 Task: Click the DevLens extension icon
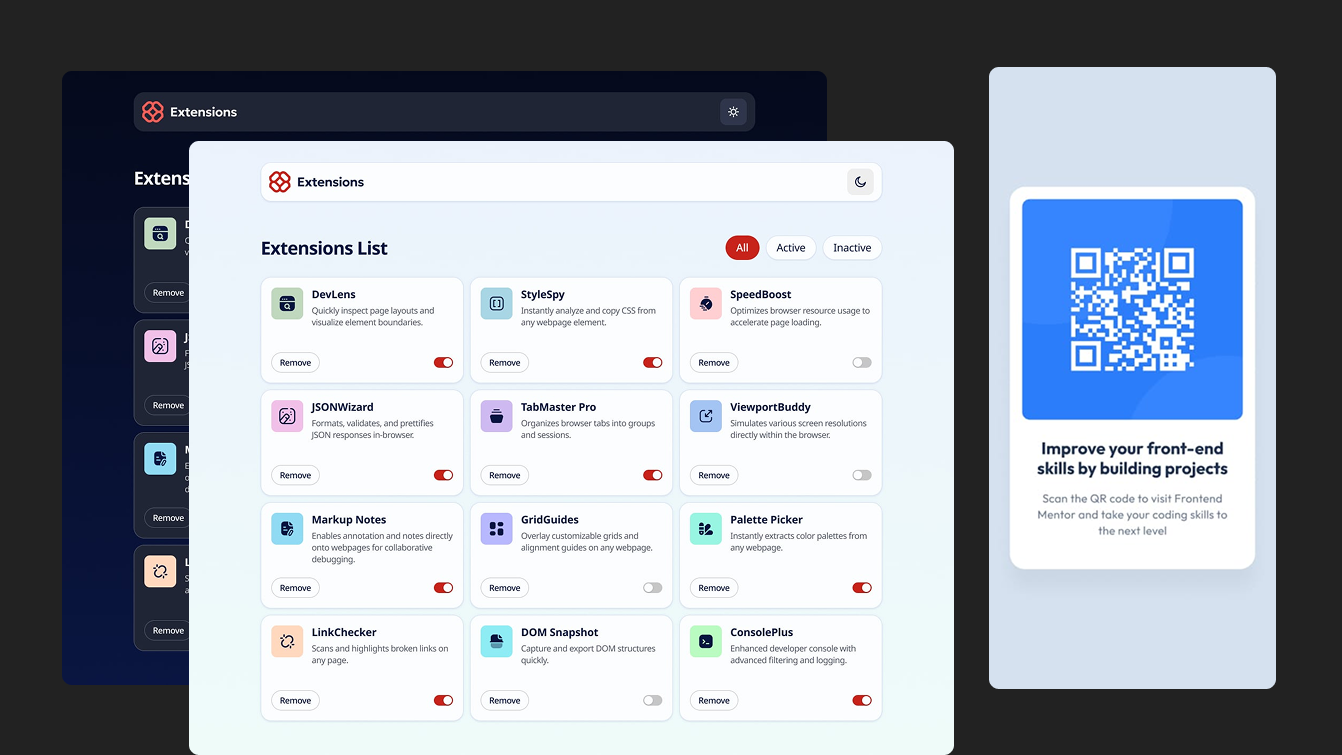pos(287,304)
